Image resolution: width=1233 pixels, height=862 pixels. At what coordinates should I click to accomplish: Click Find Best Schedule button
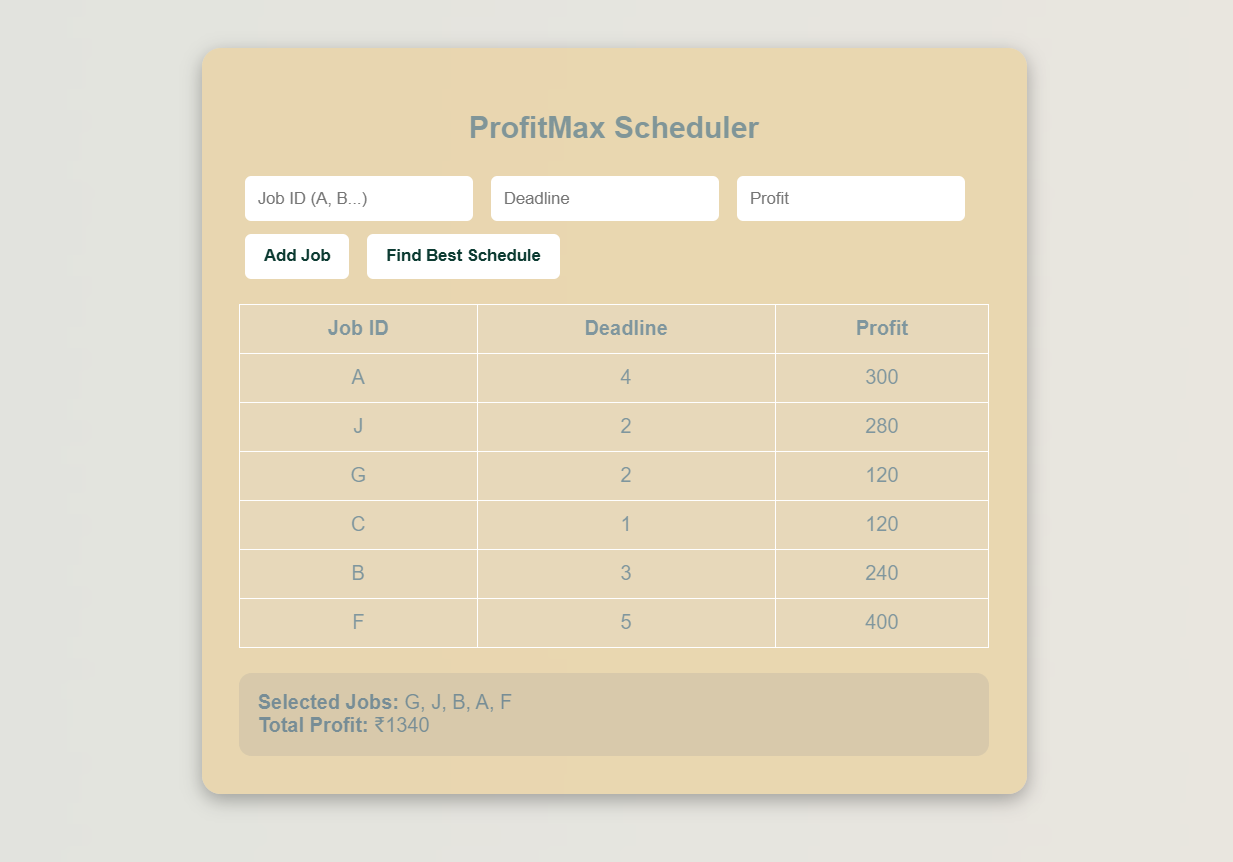tap(463, 256)
